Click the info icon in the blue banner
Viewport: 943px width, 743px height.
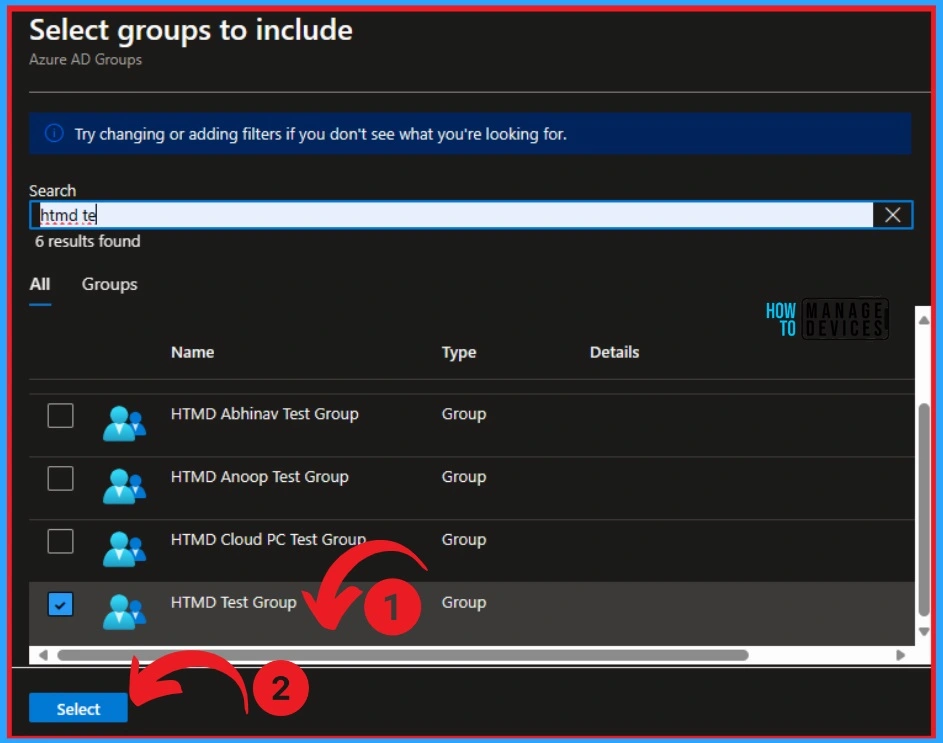click(x=54, y=133)
